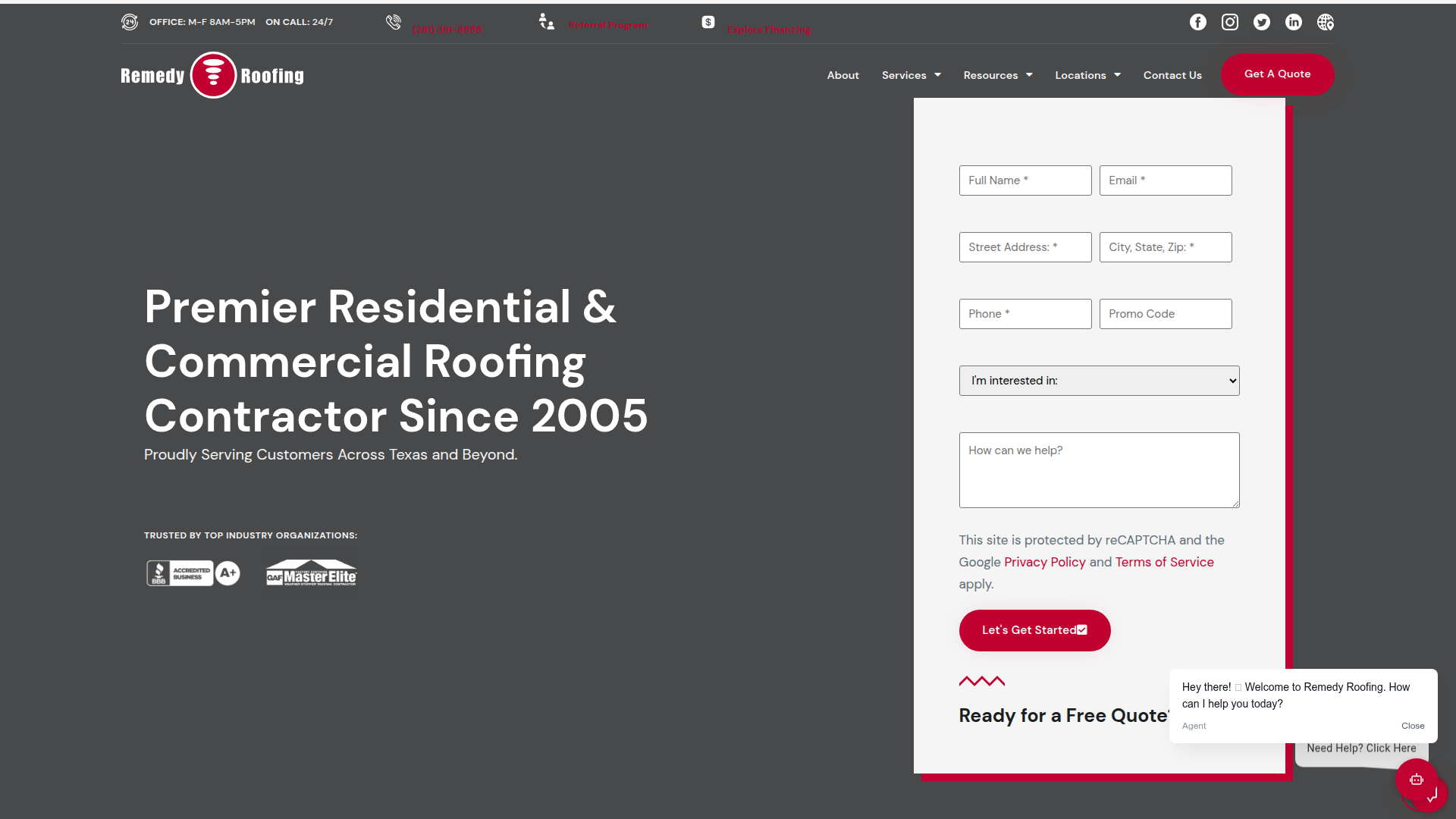Open the Instagram social icon
The image size is (1456, 819).
(x=1230, y=22)
